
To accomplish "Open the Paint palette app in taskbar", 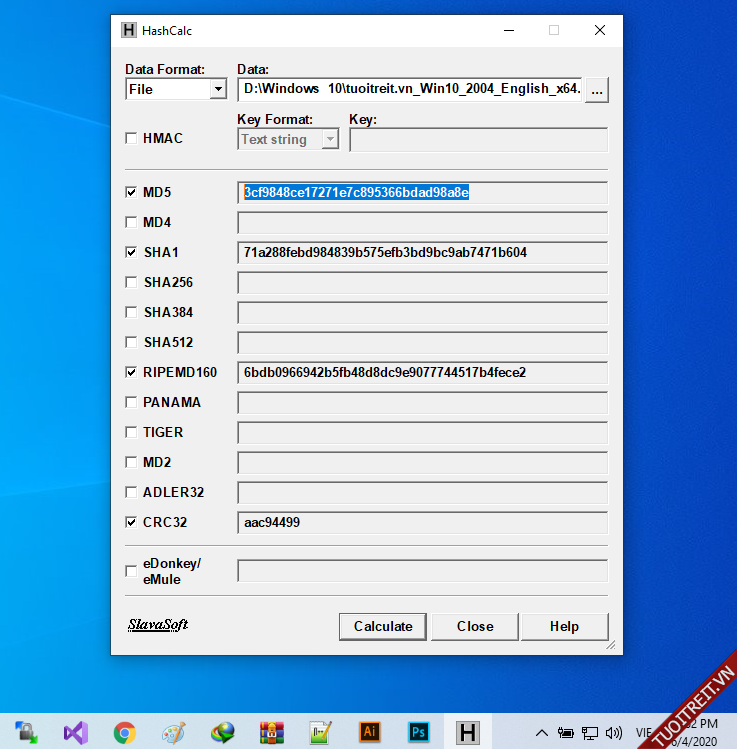I will point(174,732).
